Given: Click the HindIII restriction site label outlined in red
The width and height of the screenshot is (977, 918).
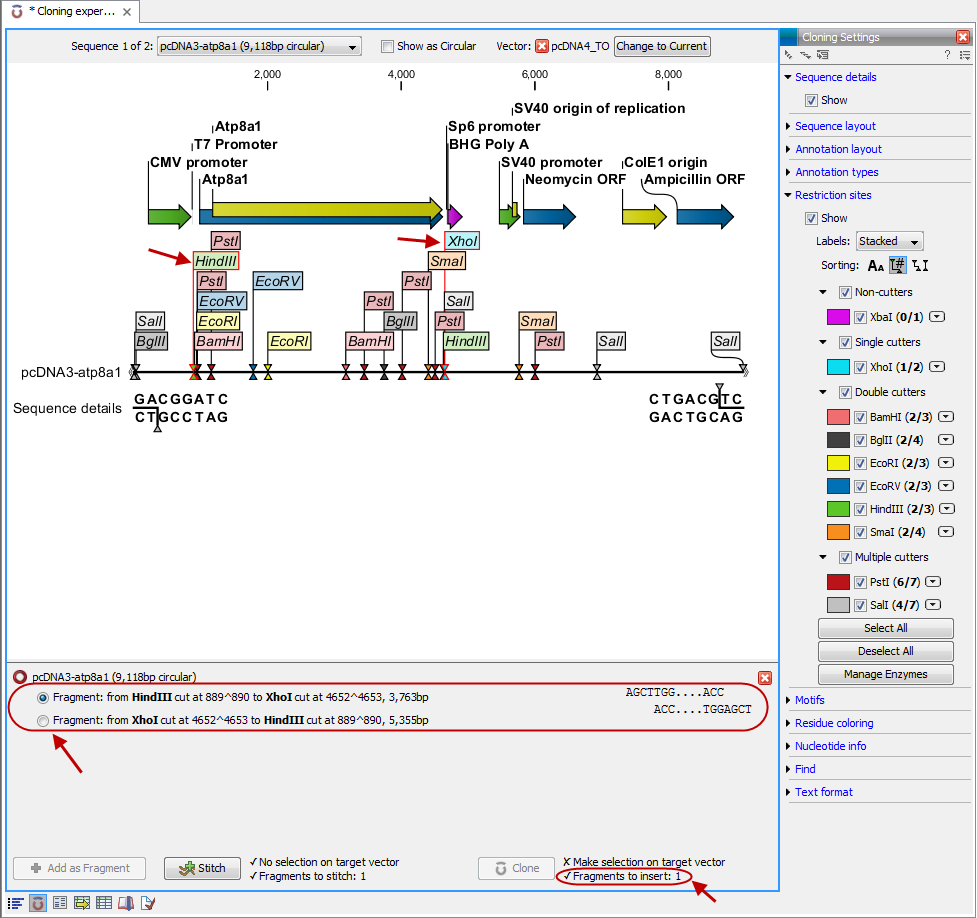Looking at the screenshot, I should click(216, 260).
